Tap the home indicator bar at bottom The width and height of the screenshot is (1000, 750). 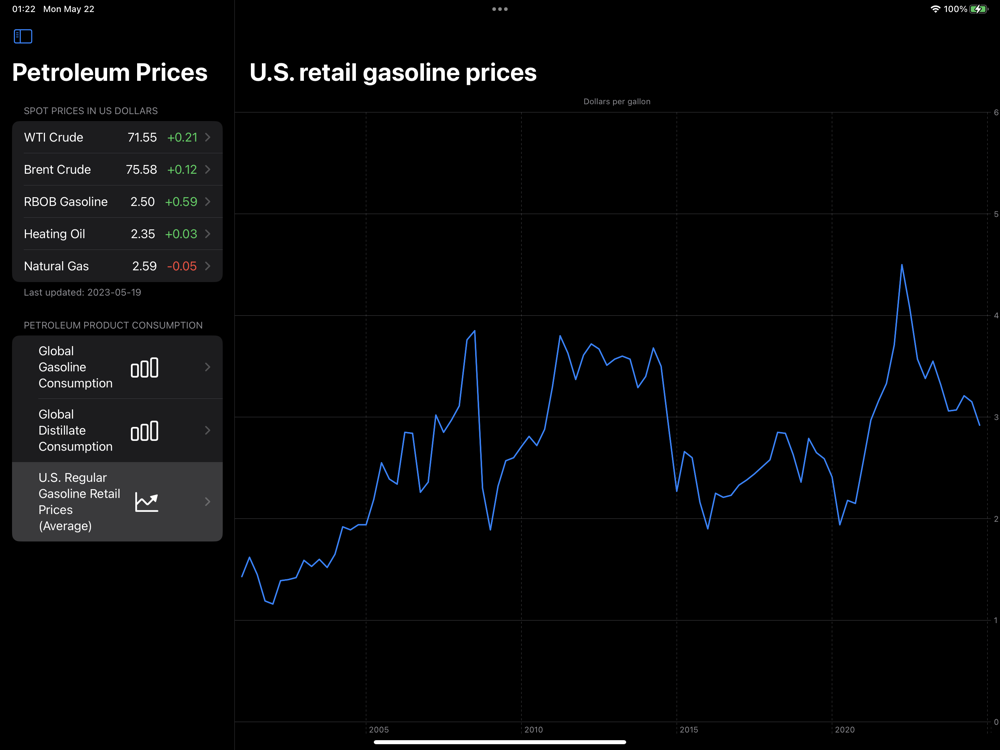[x=500, y=742]
